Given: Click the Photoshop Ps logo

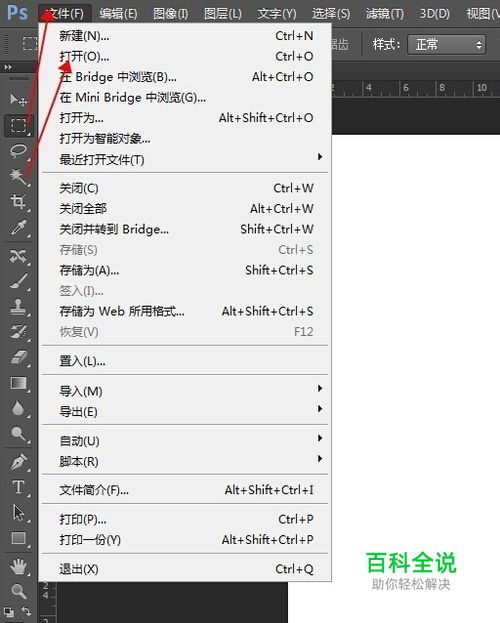Looking at the screenshot, I should 17,13.
